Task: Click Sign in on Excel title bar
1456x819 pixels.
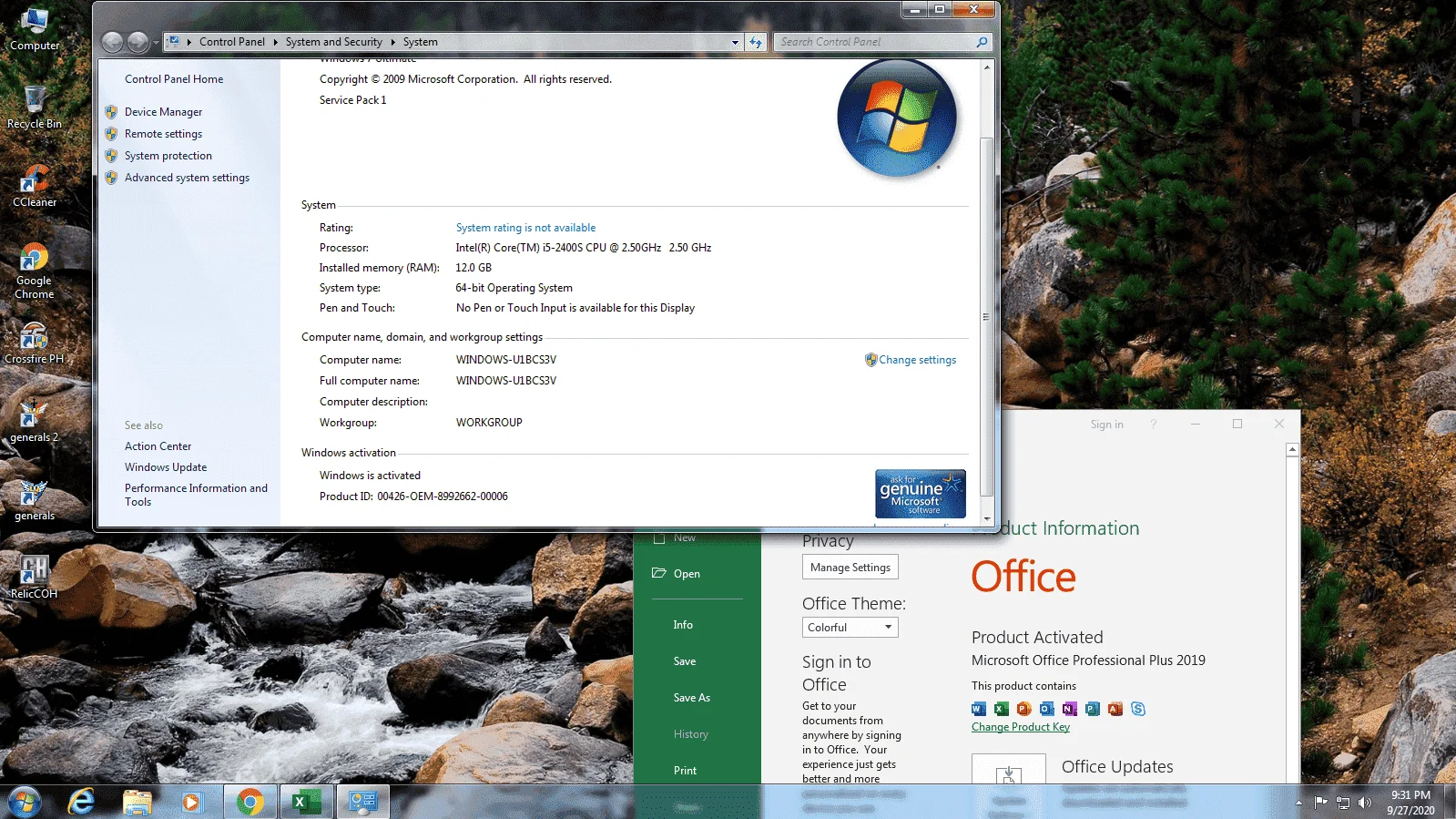Action: (x=1107, y=425)
